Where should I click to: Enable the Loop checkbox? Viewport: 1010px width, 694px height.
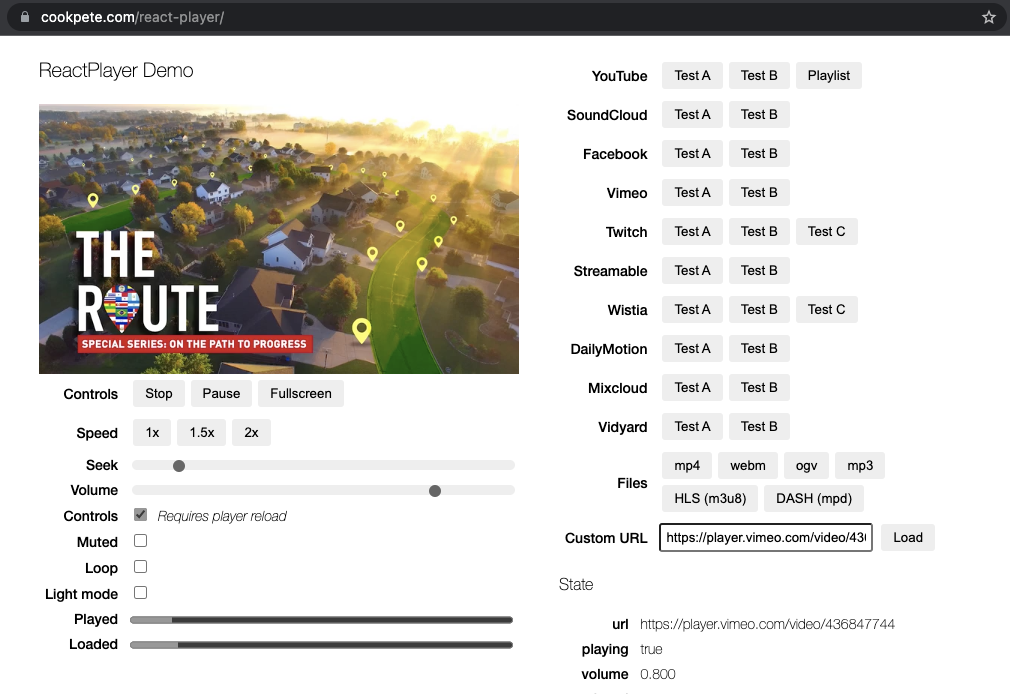(140, 567)
